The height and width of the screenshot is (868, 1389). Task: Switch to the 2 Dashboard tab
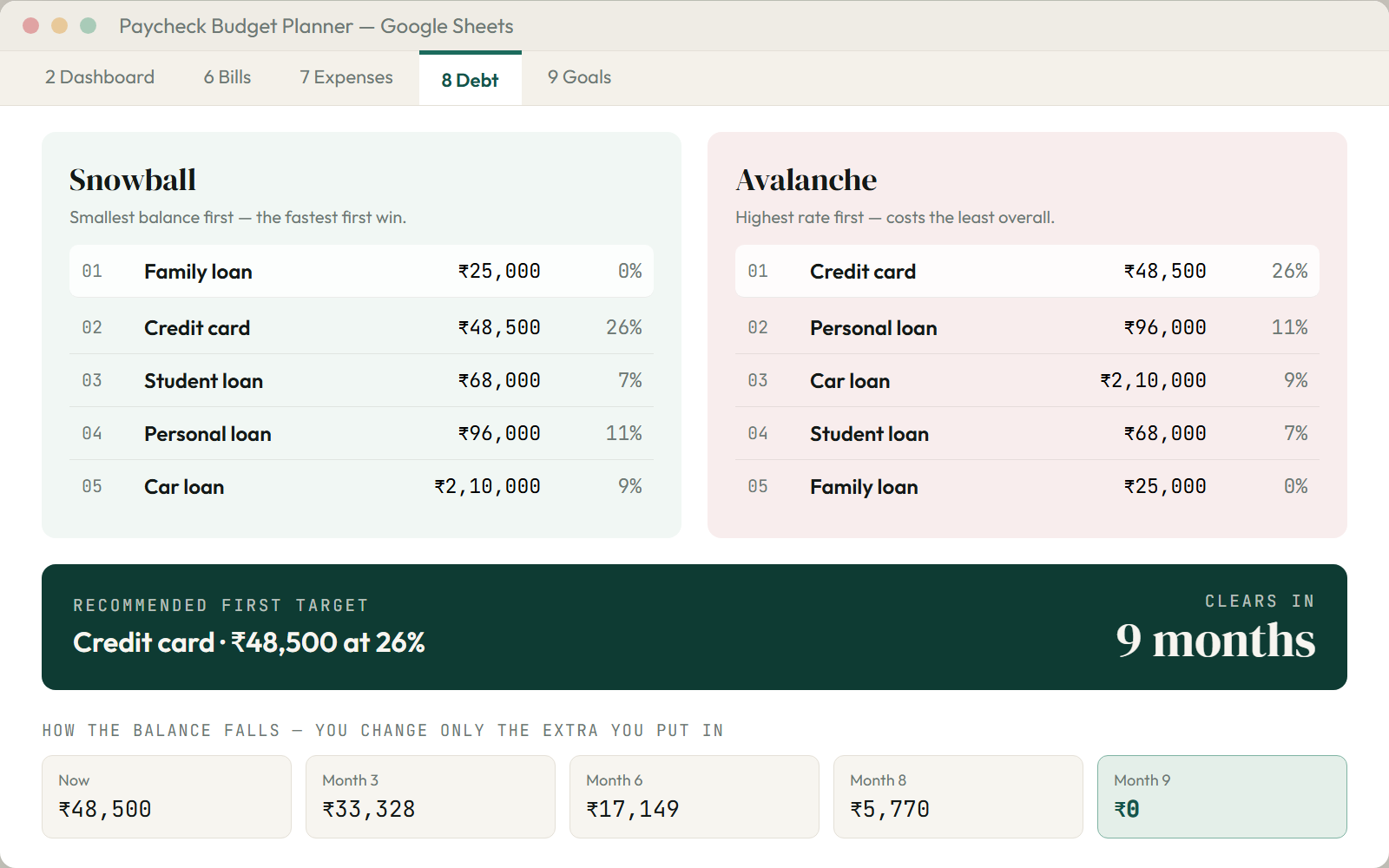pyautogui.click(x=100, y=77)
